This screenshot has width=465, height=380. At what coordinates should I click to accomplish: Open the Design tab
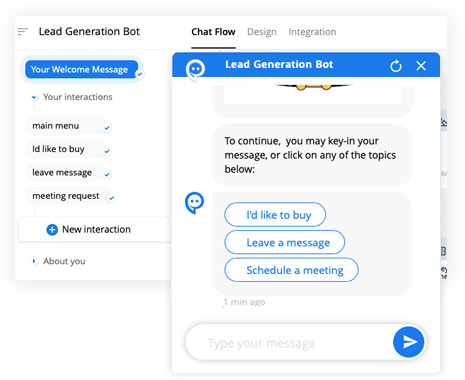point(262,32)
